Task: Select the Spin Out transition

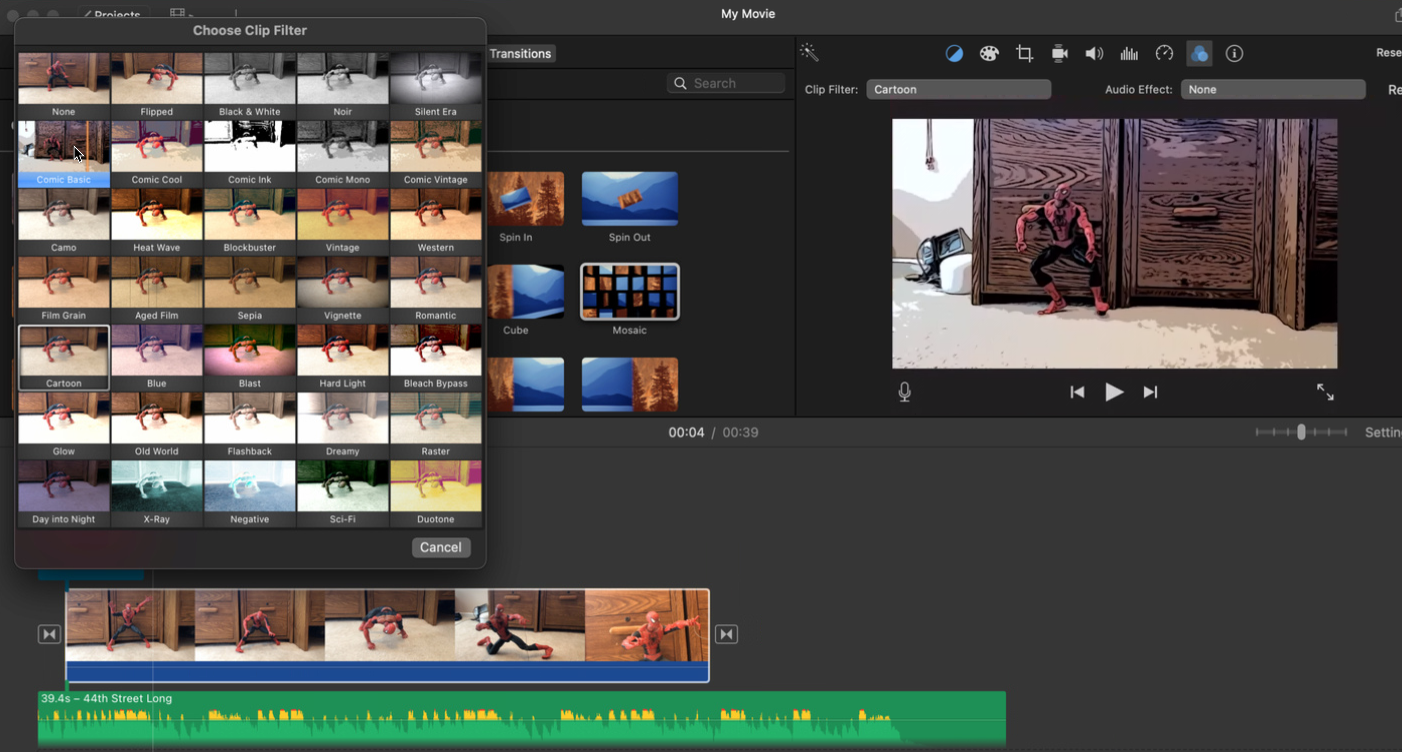Action: (630, 207)
